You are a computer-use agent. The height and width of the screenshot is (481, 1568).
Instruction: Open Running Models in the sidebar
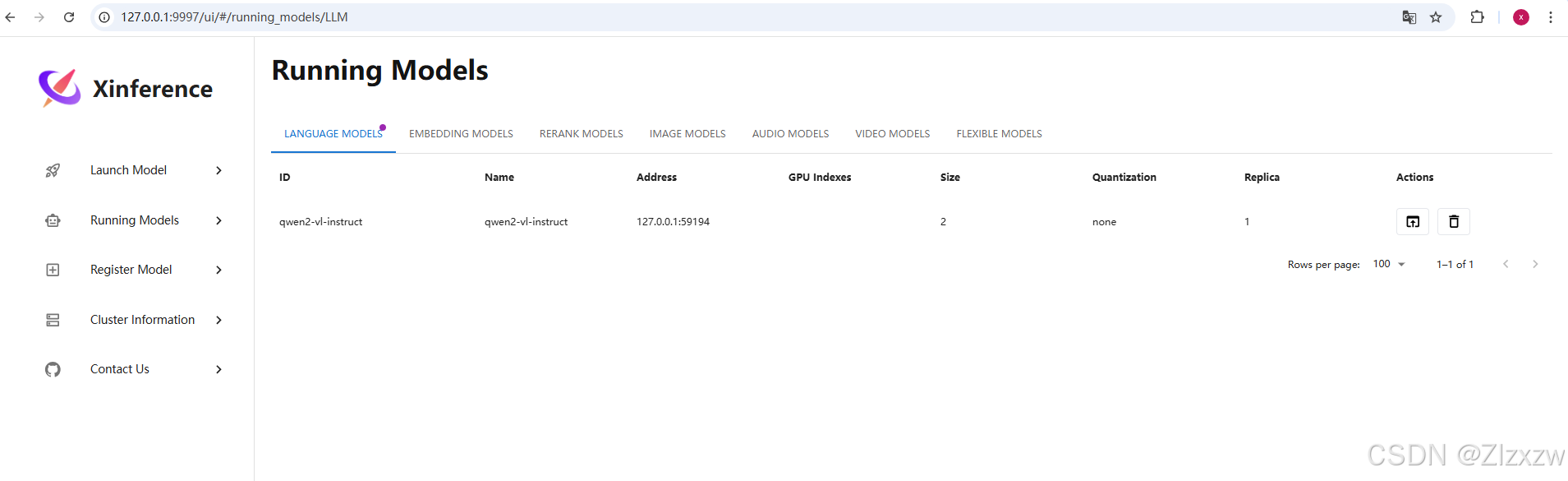click(x=135, y=220)
